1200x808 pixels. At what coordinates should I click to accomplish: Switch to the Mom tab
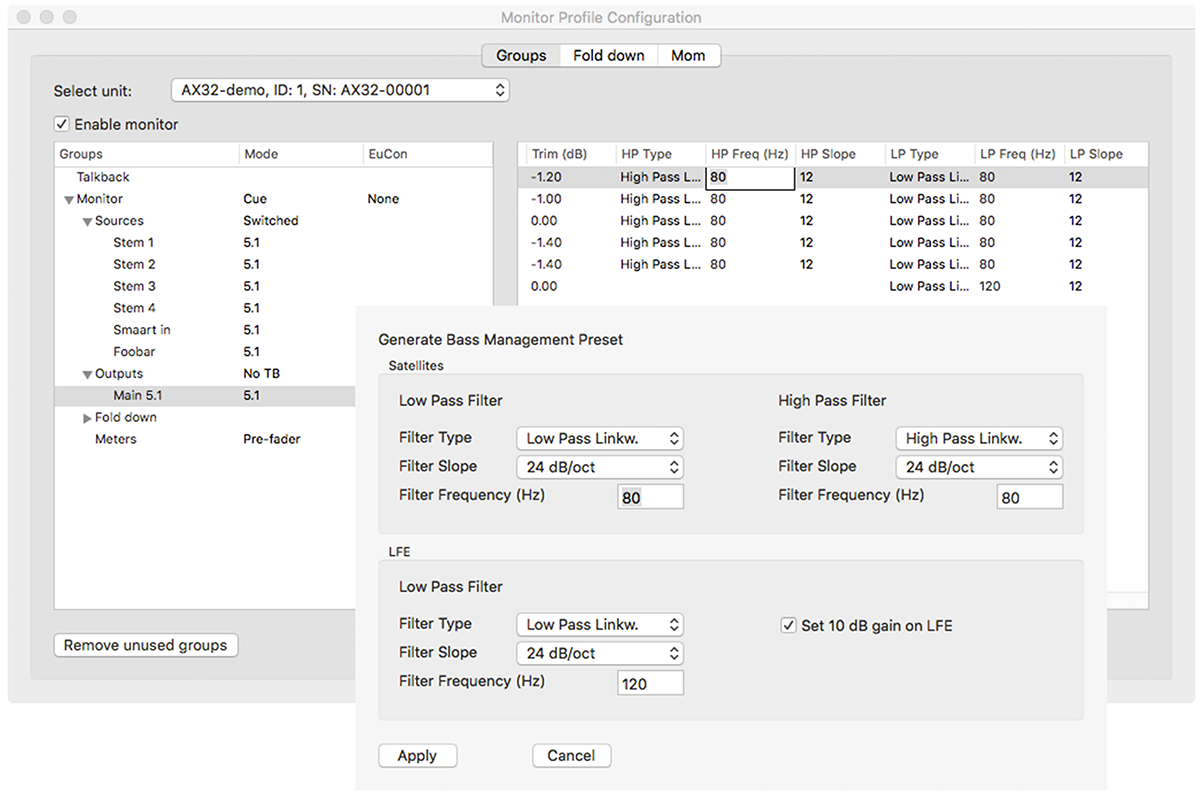tap(688, 56)
